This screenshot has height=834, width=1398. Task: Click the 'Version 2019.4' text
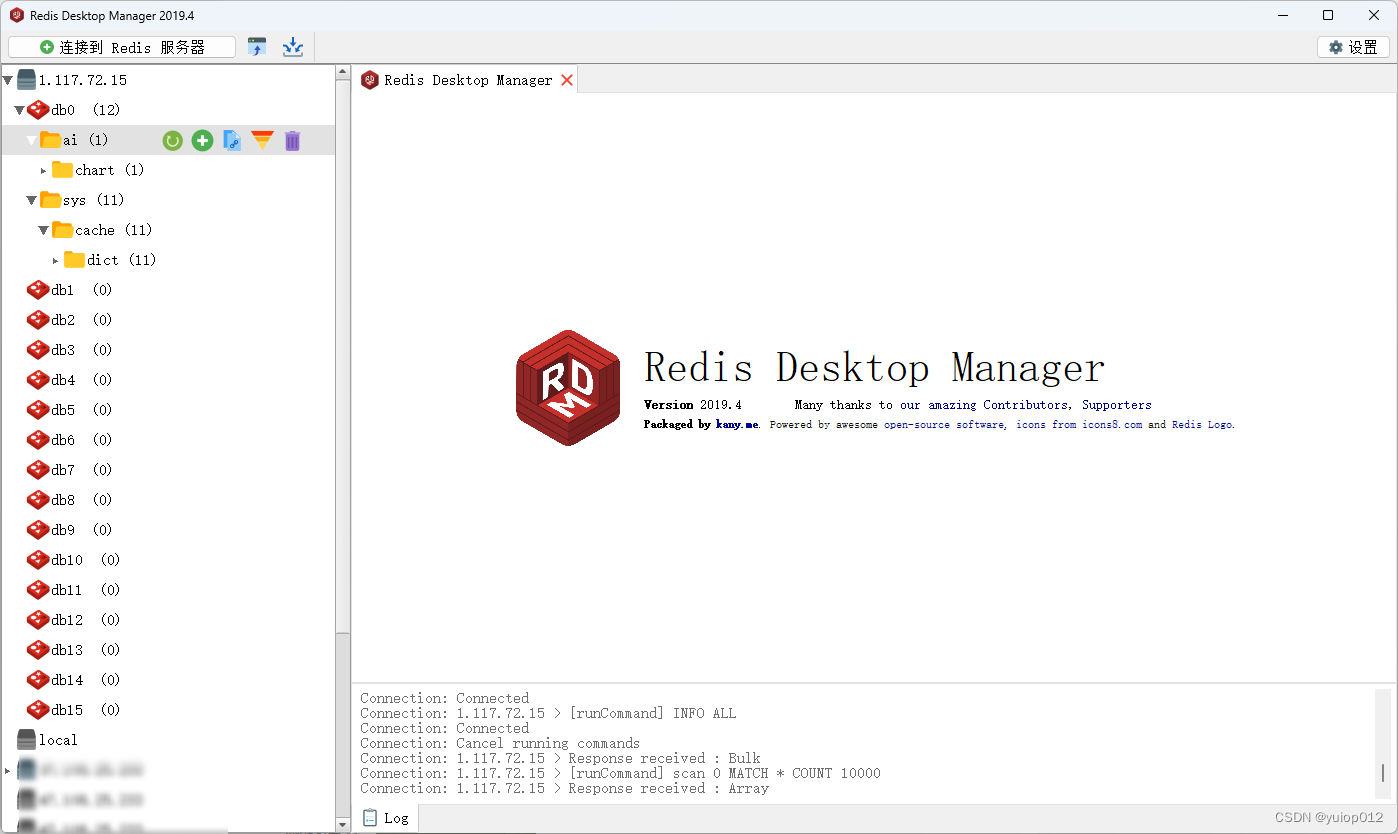[x=693, y=405]
